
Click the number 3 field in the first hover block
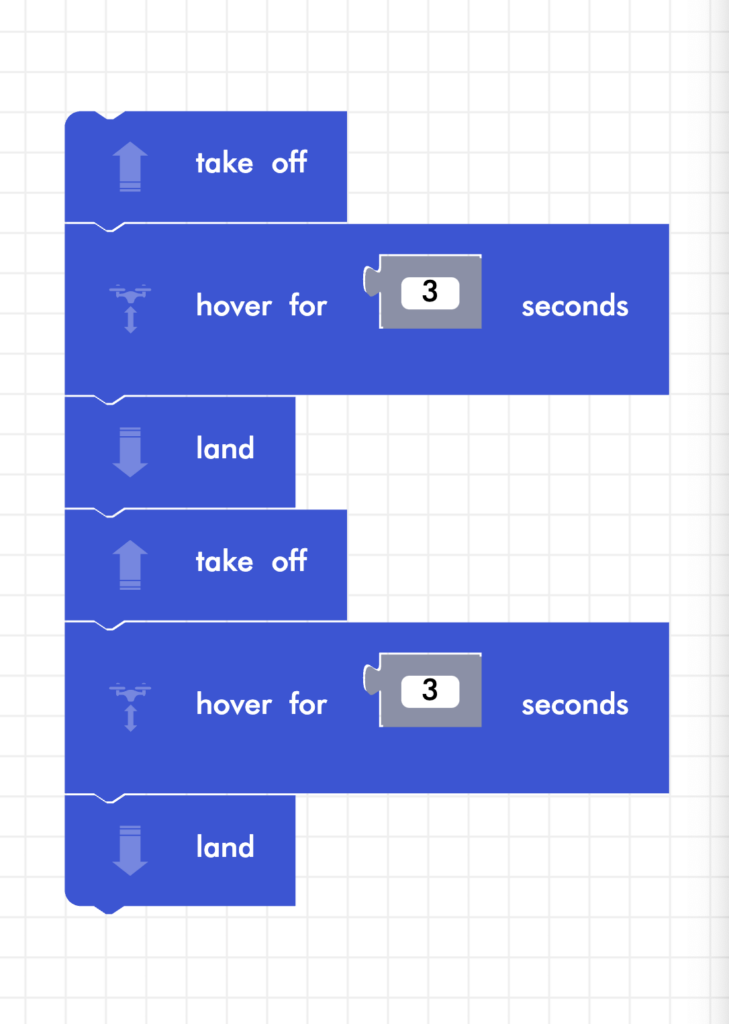tap(430, 292)
